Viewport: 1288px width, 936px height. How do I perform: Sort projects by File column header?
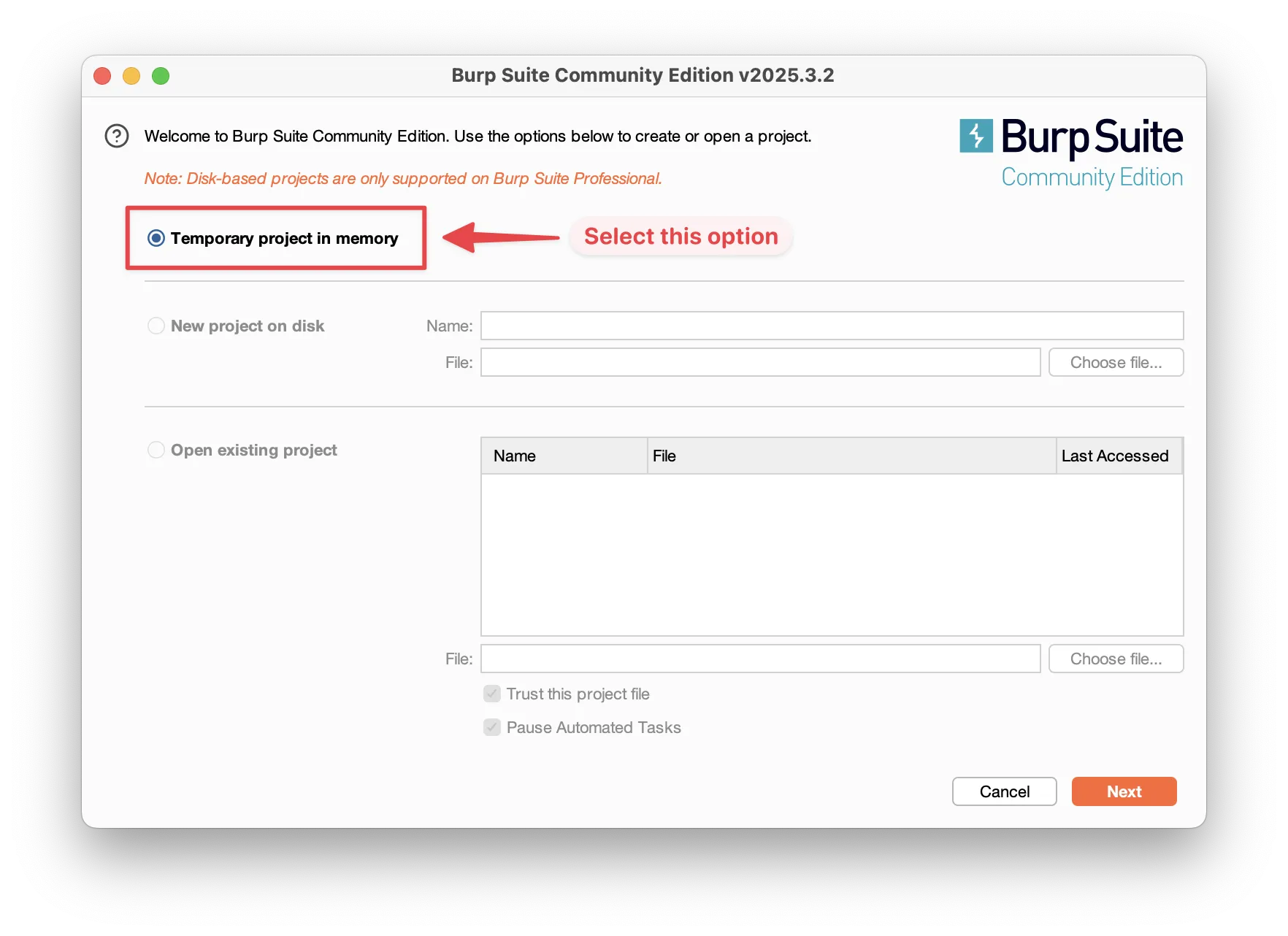pyautogui.click(x=851, y=456)
